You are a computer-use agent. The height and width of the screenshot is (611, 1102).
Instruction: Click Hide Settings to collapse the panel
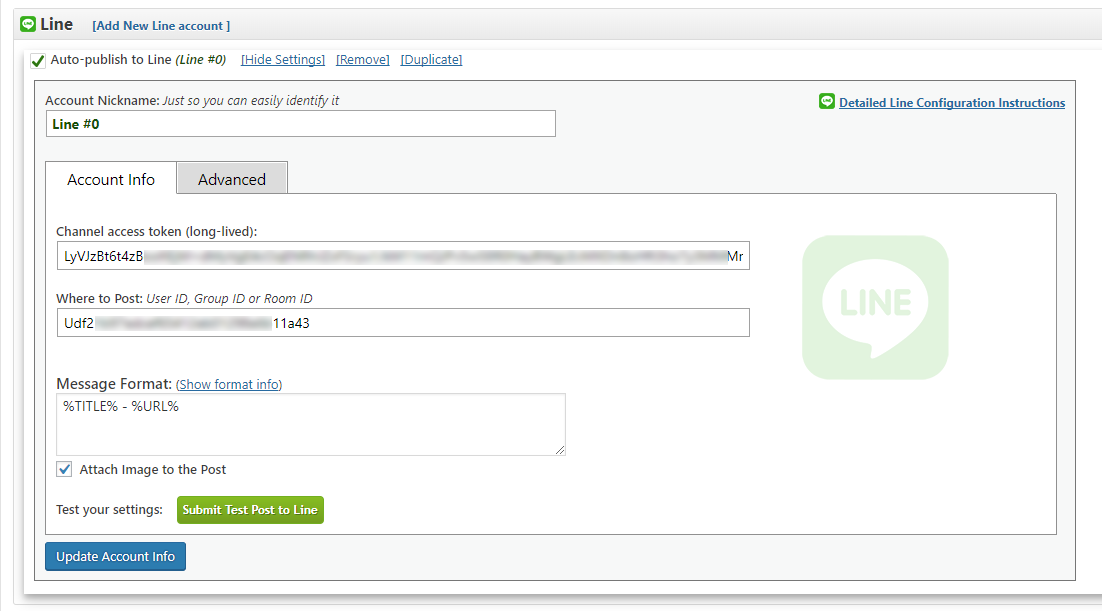(x=283, y=60)
